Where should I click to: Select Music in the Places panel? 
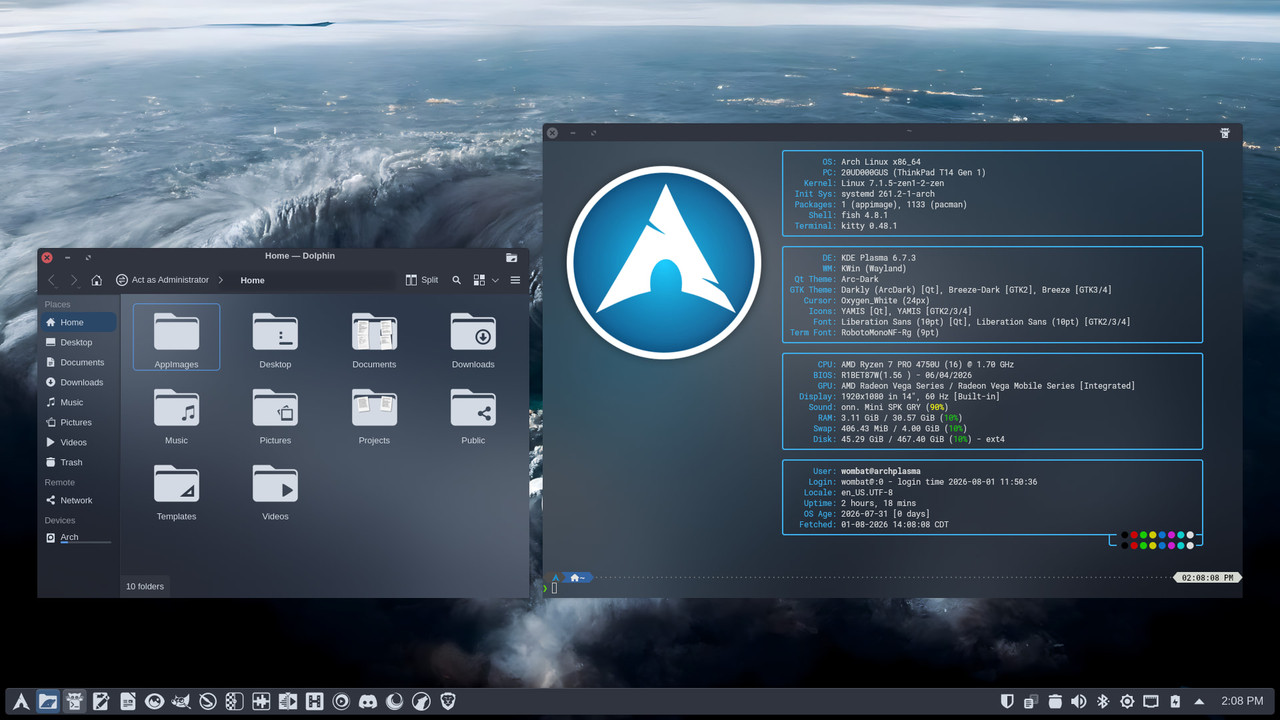tap(78, 402)
